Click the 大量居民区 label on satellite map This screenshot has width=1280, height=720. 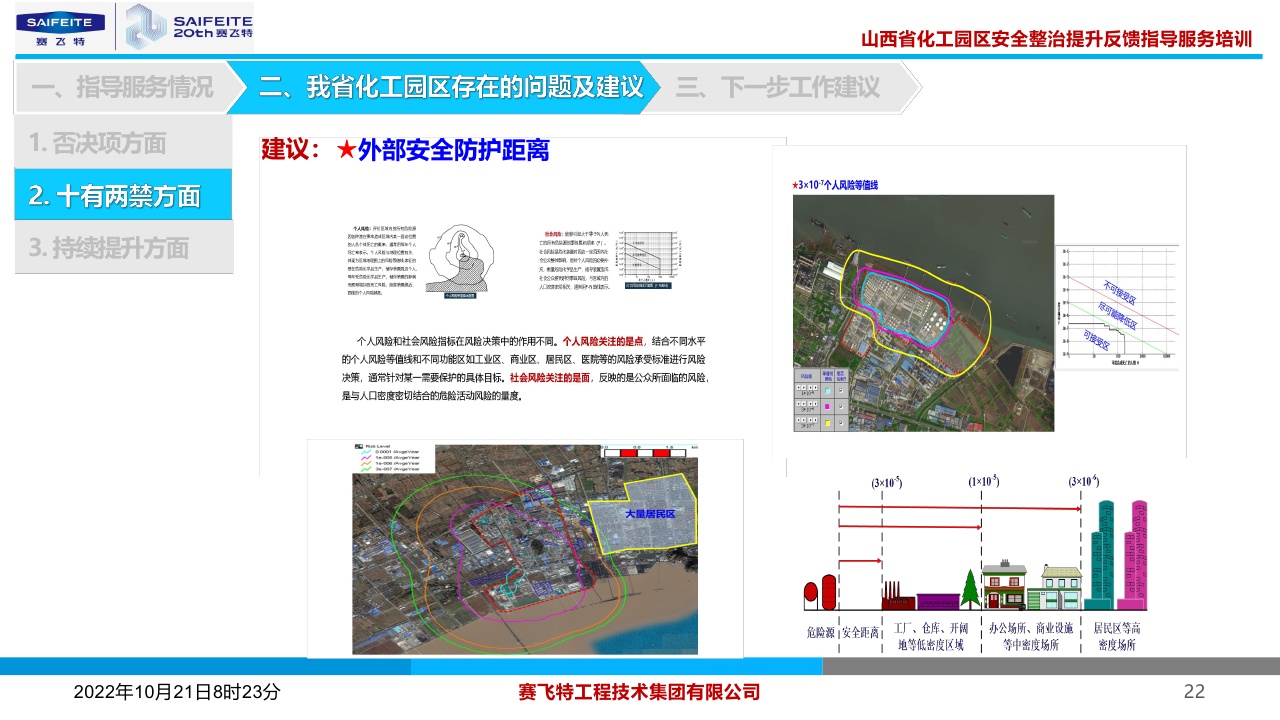coord(650,514)
